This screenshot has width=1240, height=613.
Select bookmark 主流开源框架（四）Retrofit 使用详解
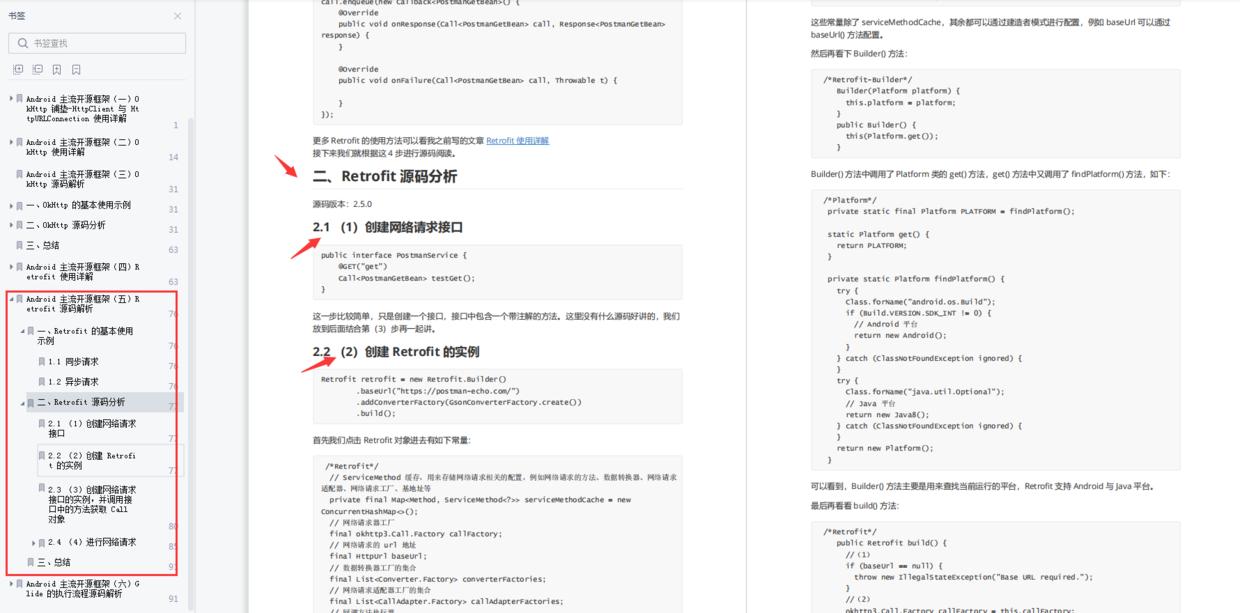click(82, 272)
